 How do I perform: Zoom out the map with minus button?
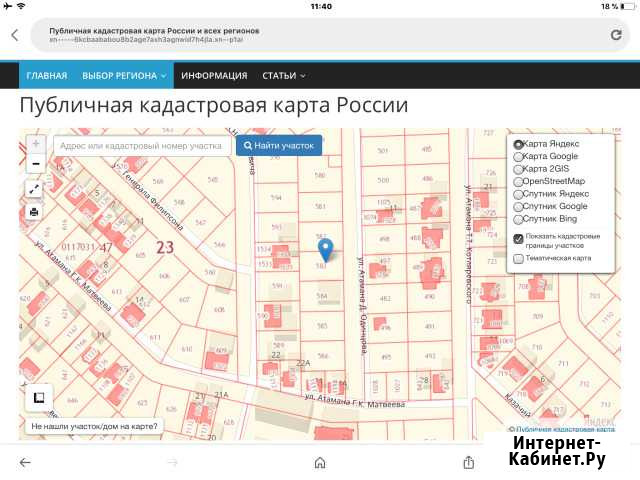[36, 164]
